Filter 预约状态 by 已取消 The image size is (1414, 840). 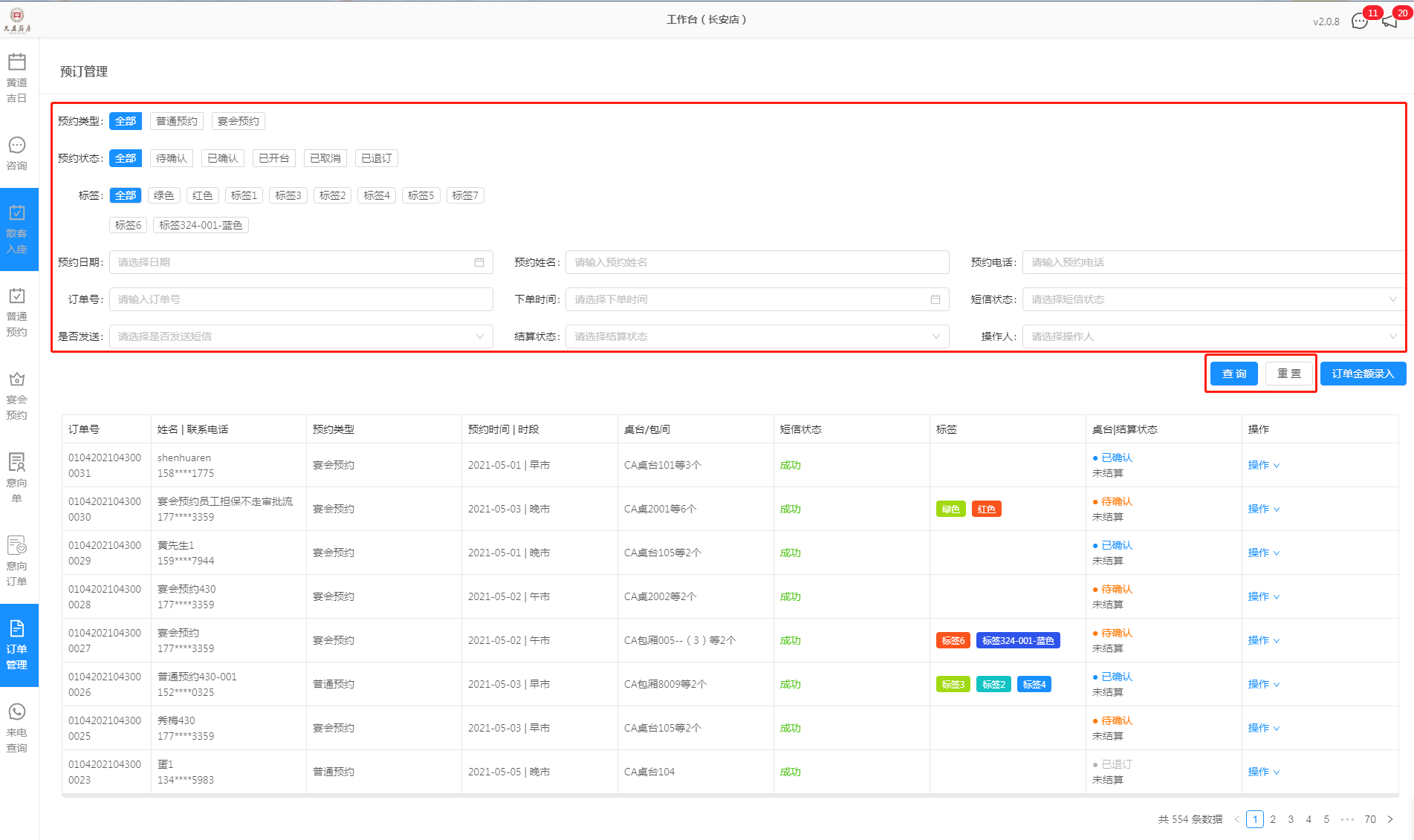coord(325,158)
